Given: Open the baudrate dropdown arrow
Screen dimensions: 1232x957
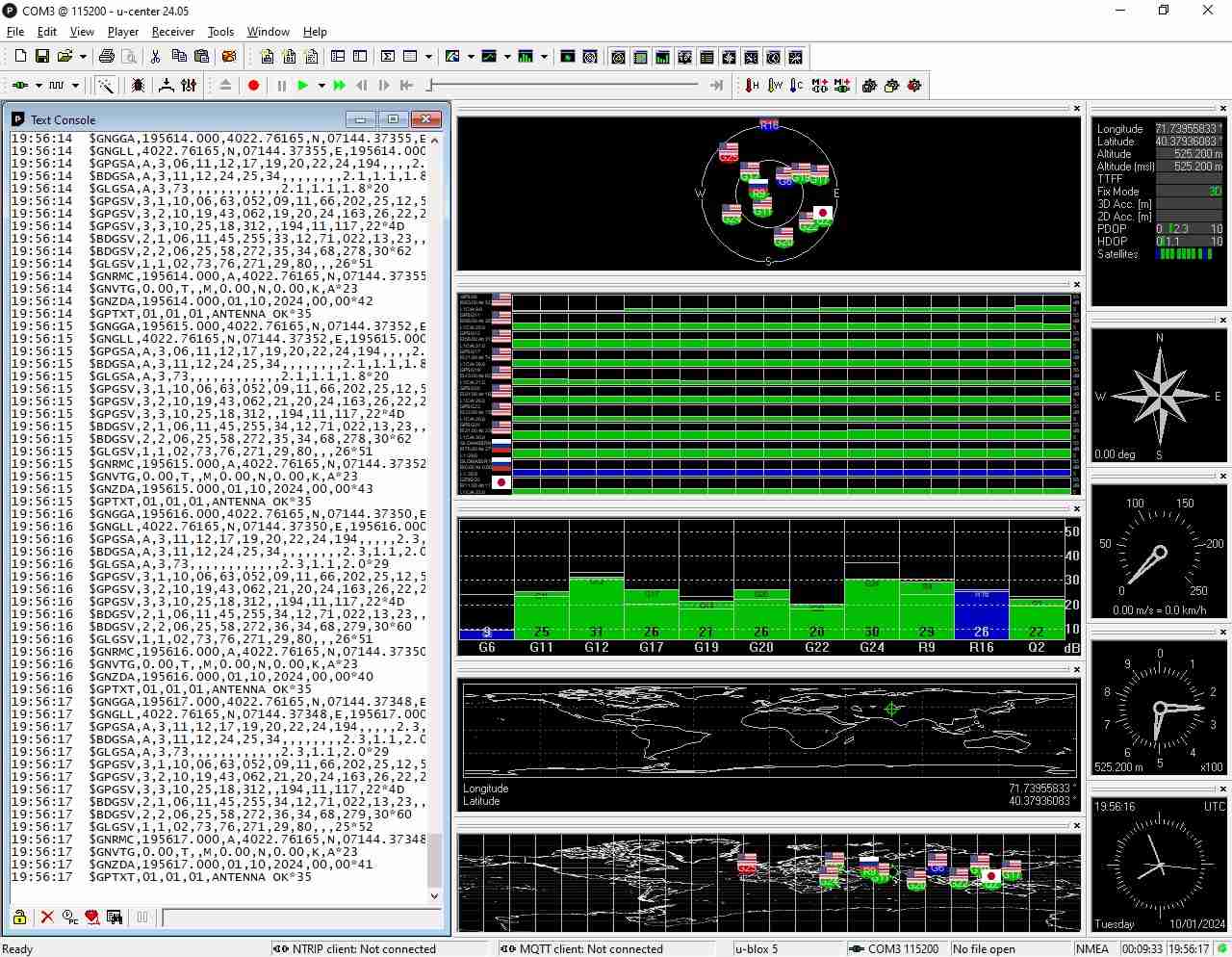Looking at the screenshot, I should (75, 86).
